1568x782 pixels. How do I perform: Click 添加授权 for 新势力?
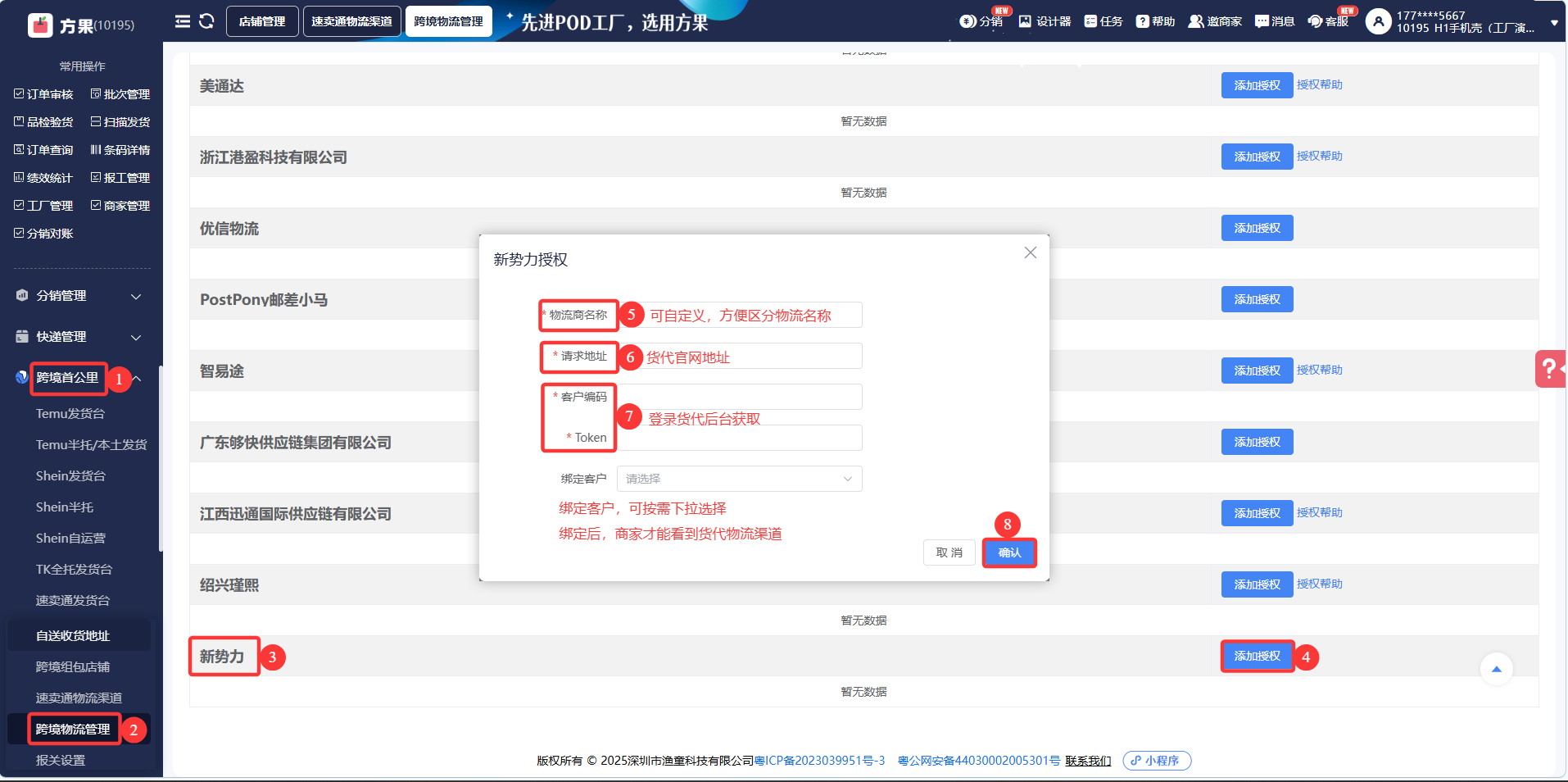(1258, 657)
